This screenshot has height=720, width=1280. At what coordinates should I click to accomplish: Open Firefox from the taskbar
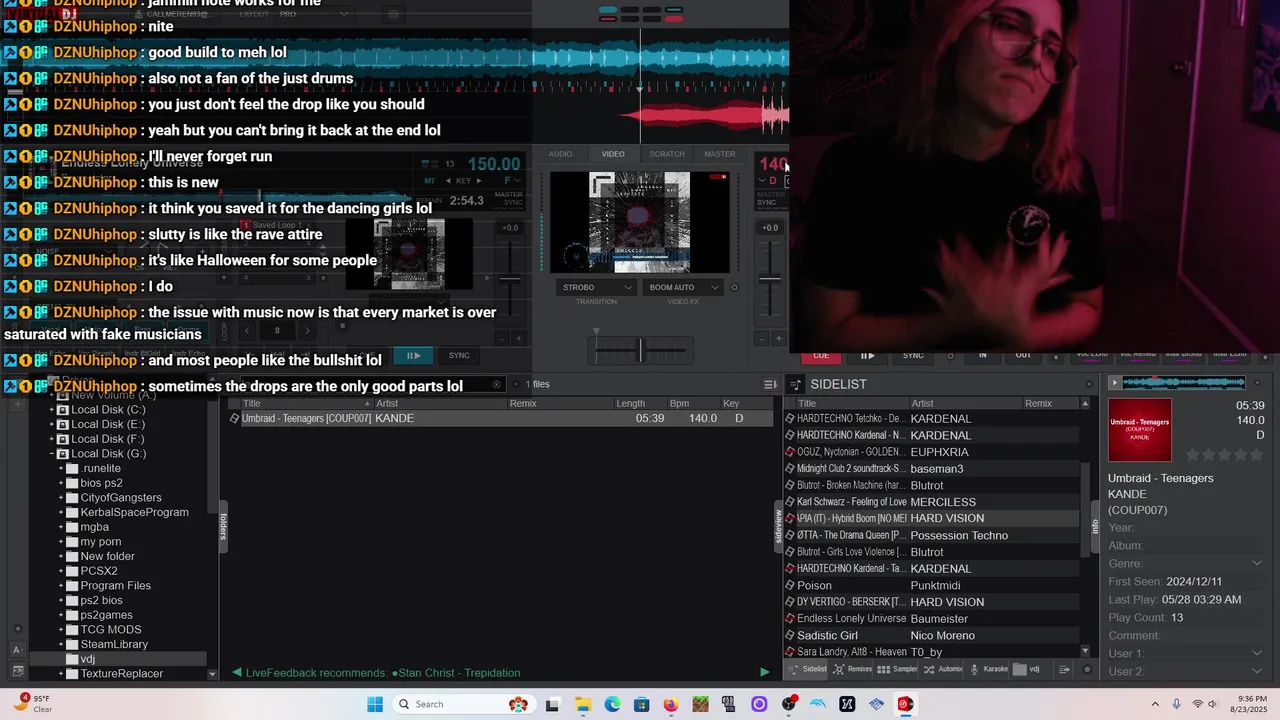(671, 704)
